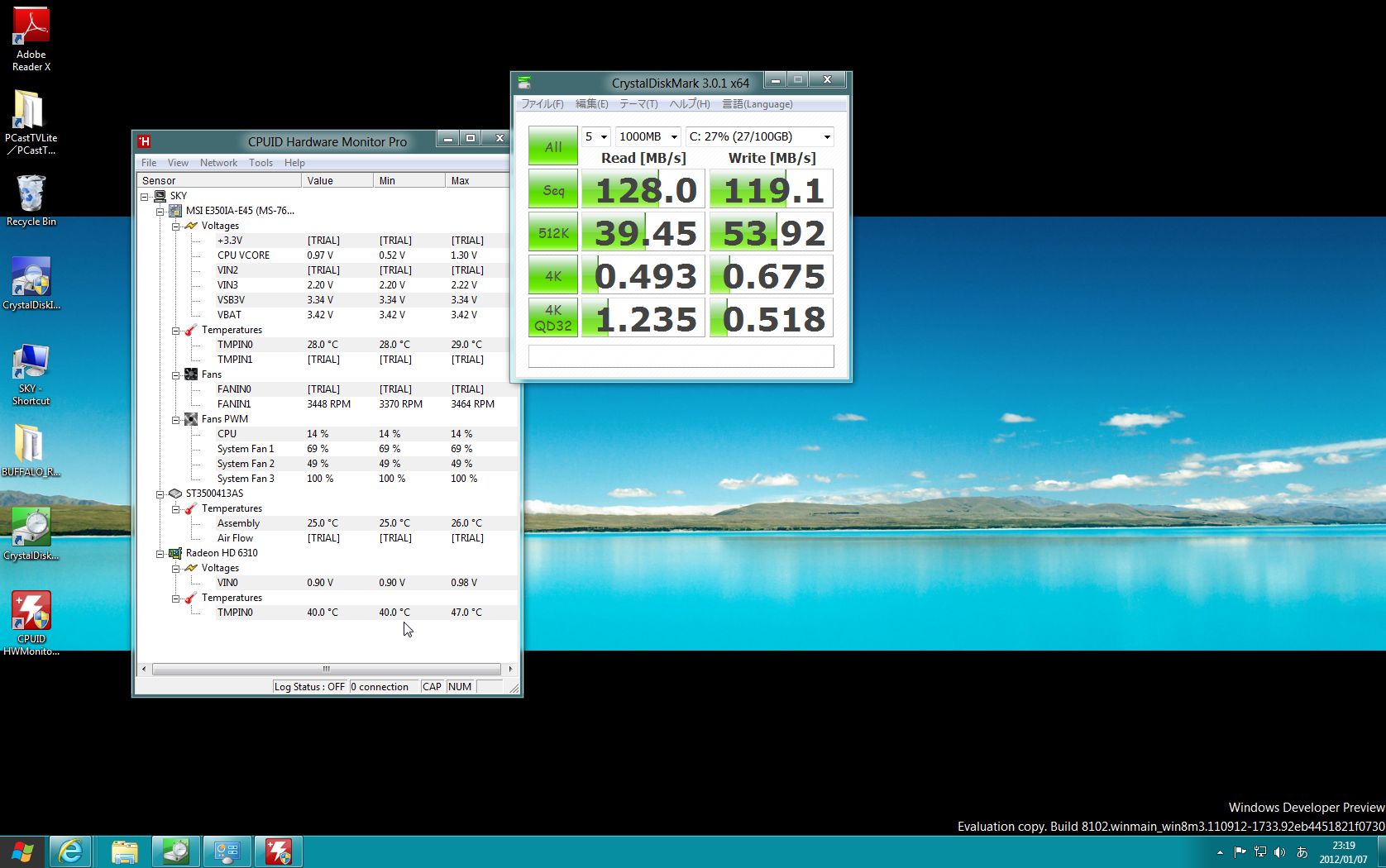
Task: Open drive selection dropdown C: 27%
Action: [x=759, y=136]
